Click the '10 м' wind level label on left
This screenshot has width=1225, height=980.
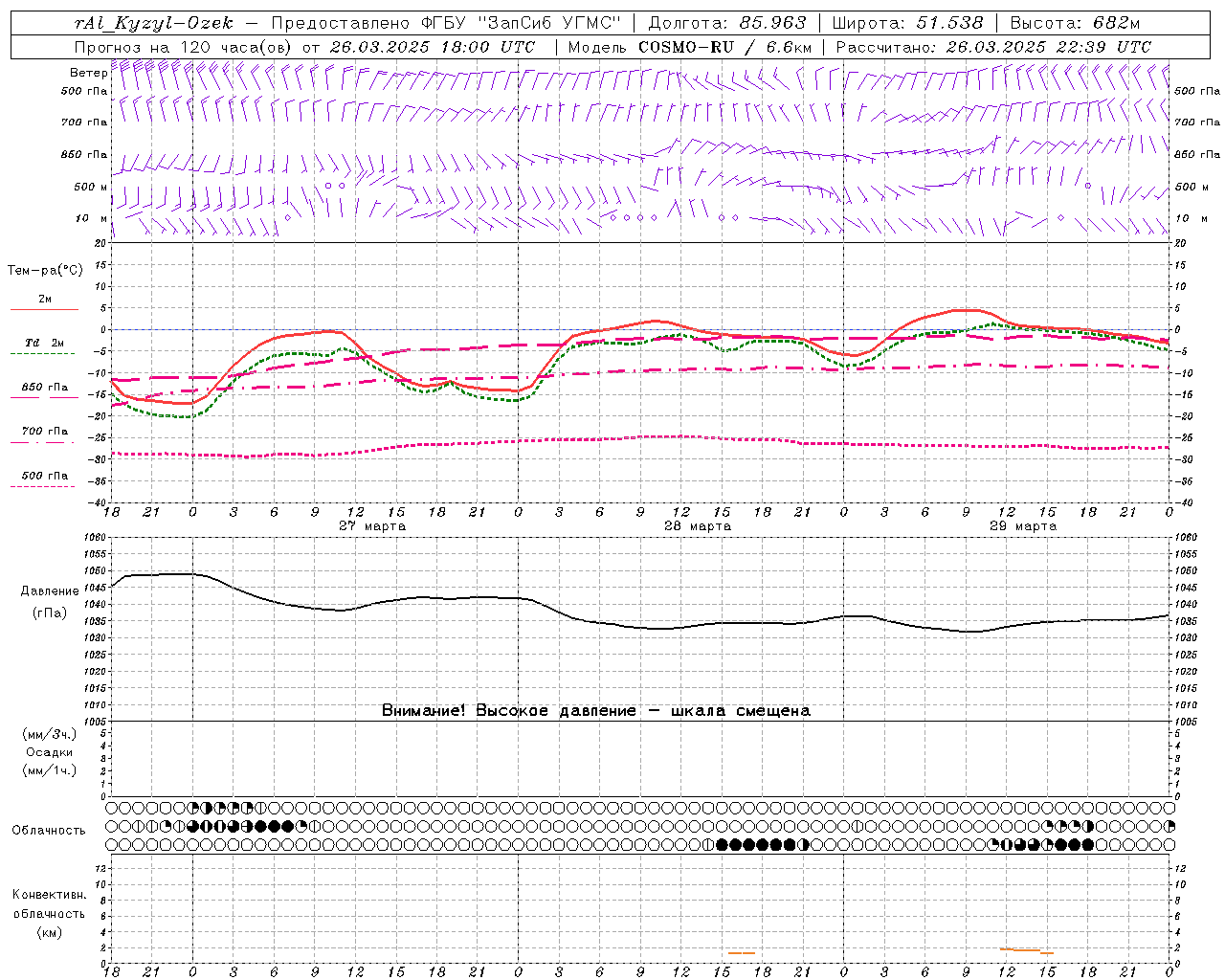[x=92, y=218]
